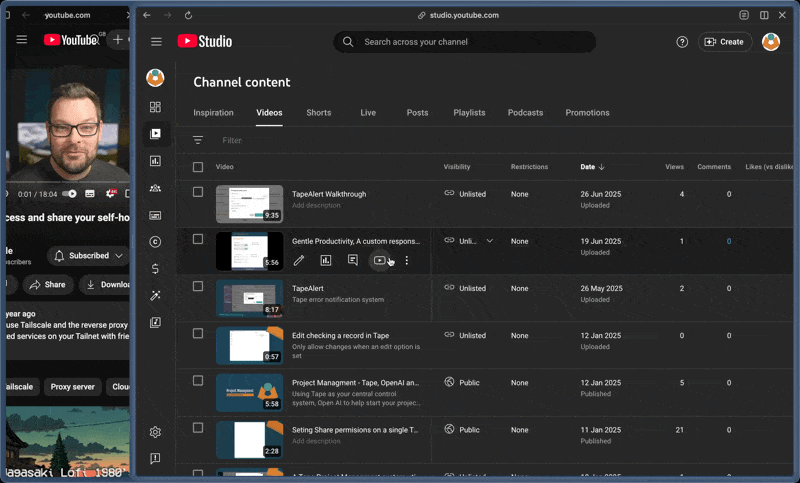Image resolution: width=800 pixels, height=483 pixels.
Task: Toggle the select-all videos checkbox
Action: [198, 167]
